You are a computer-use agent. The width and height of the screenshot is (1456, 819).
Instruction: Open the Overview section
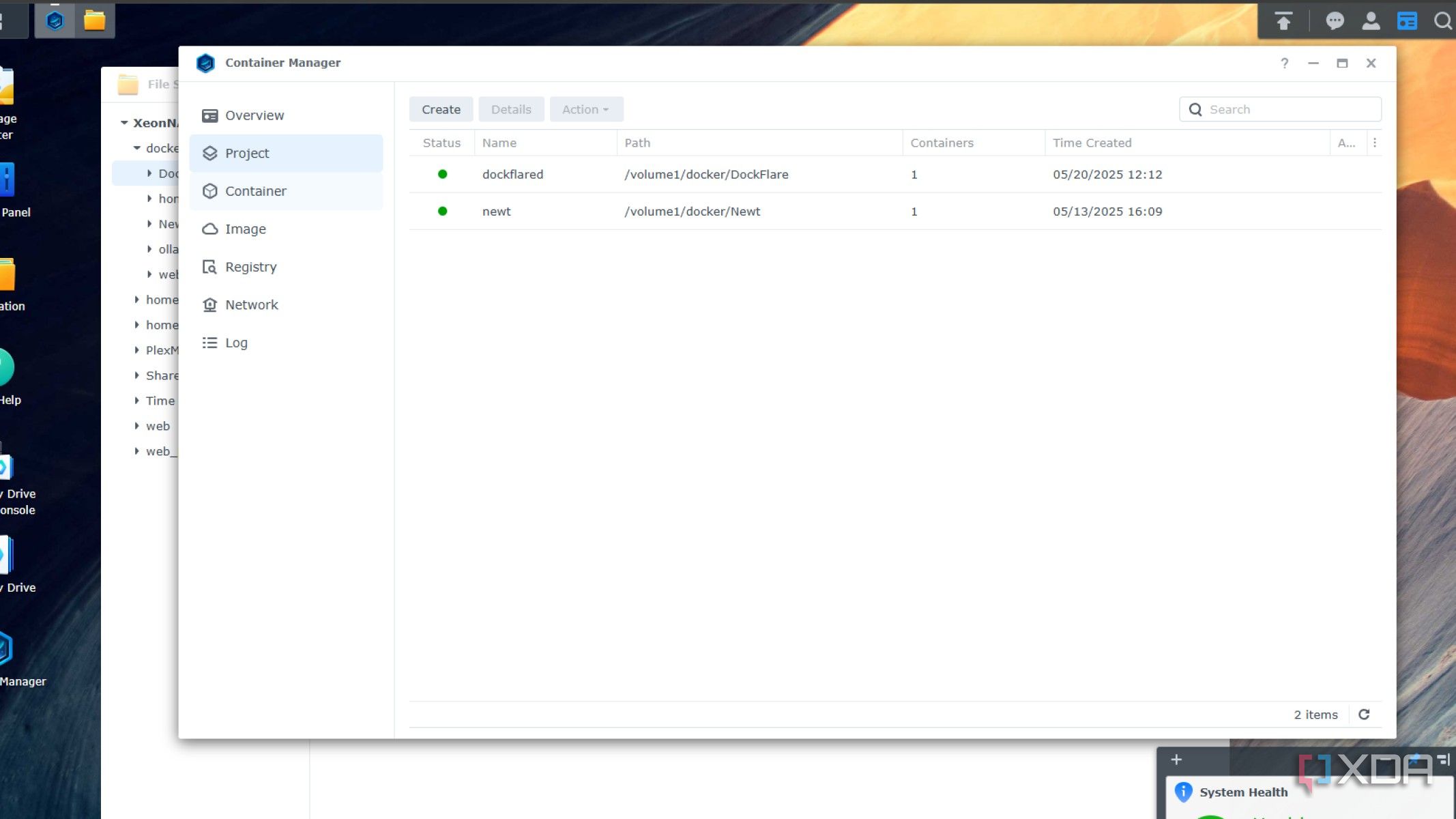pyautogui.click(x=286, y=115)
